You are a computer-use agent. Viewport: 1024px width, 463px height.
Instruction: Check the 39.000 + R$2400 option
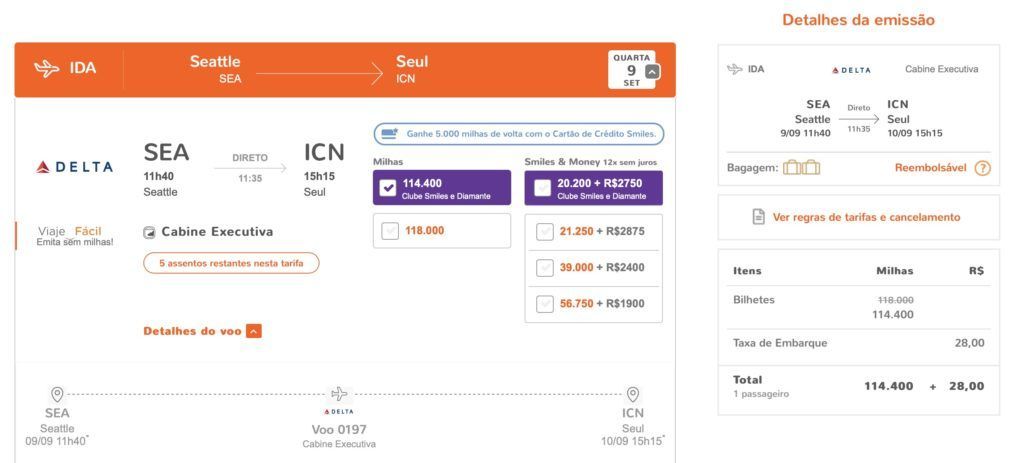click(x=545, y=268)
